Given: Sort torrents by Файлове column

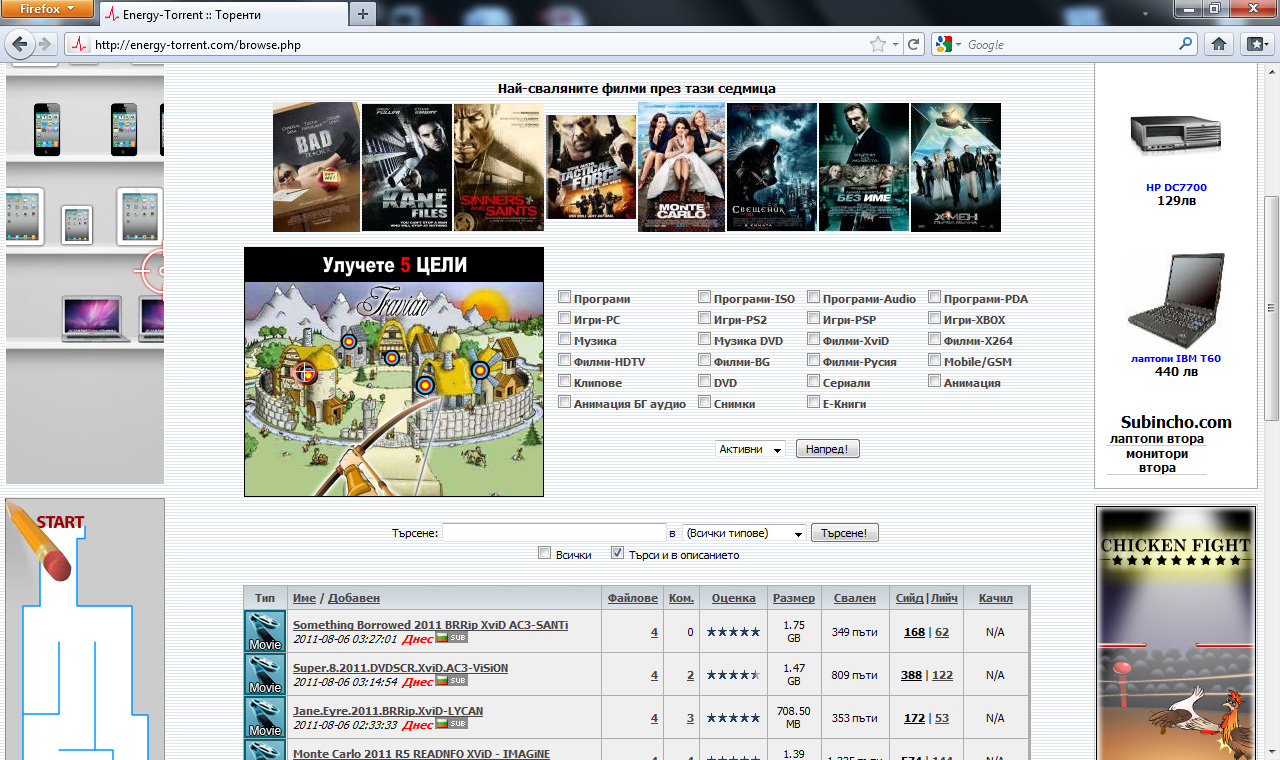Looking at the screenshot, I should [x=633, y=598].
